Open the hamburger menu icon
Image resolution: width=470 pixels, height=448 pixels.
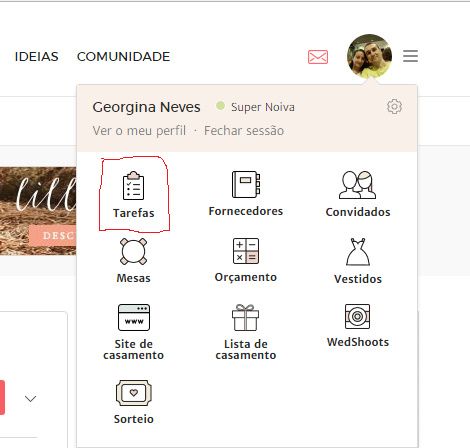tap(410, 56)
